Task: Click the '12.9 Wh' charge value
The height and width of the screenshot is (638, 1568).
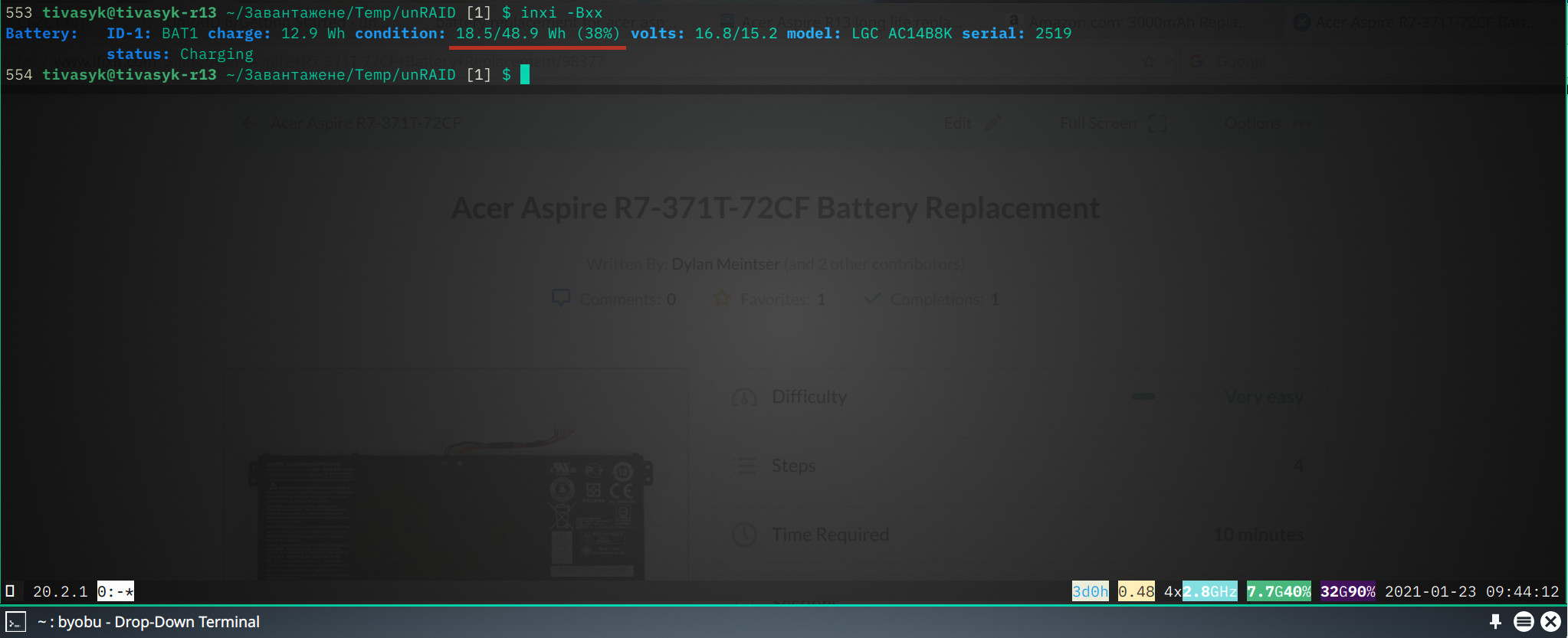Action: click(313, 34)
